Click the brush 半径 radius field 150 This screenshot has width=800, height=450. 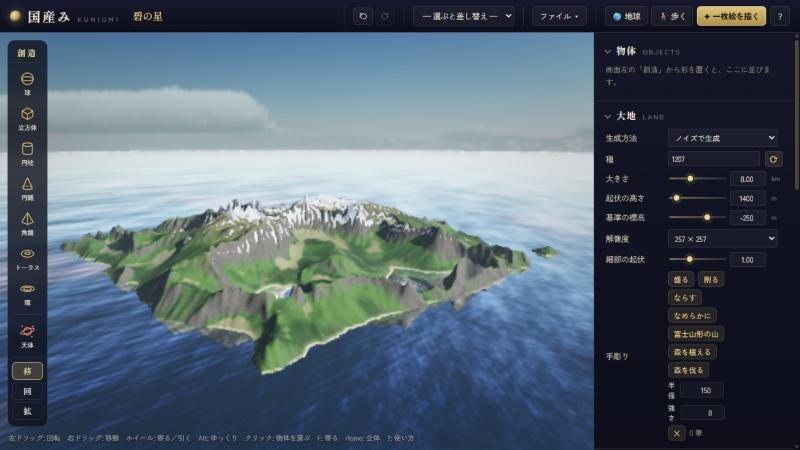[x=702, y=390]
